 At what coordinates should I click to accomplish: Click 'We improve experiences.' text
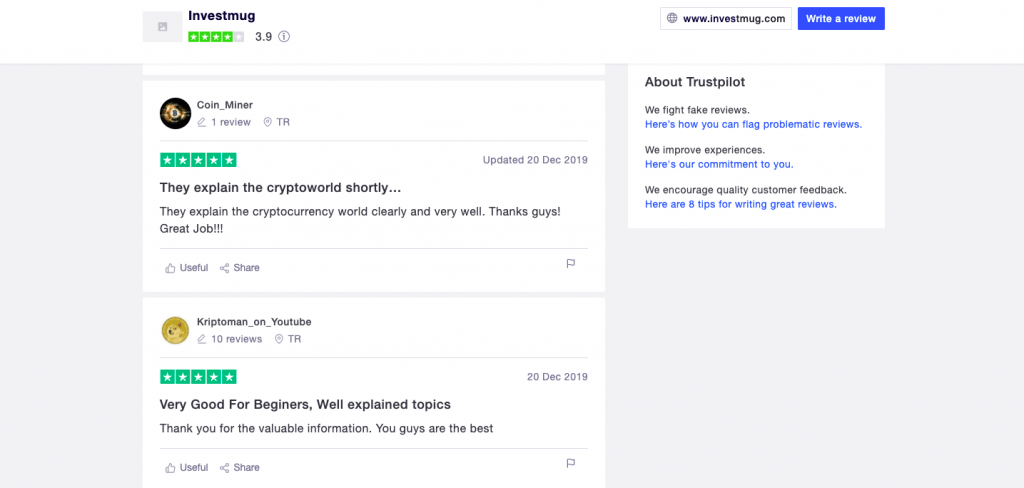[x=705, y=150]
